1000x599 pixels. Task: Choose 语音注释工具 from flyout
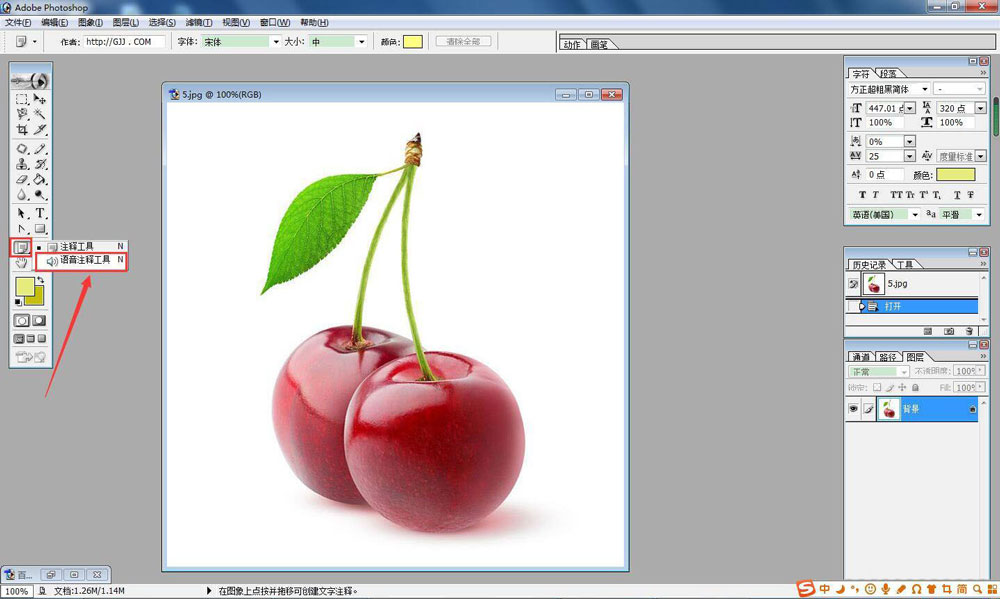82,260
